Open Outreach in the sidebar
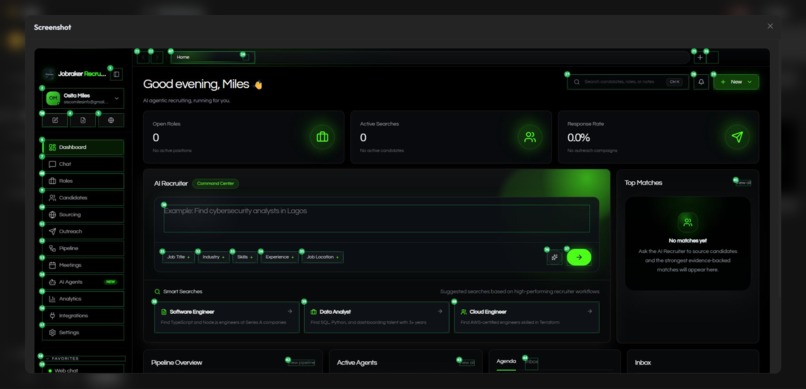 tap(83, 232)
